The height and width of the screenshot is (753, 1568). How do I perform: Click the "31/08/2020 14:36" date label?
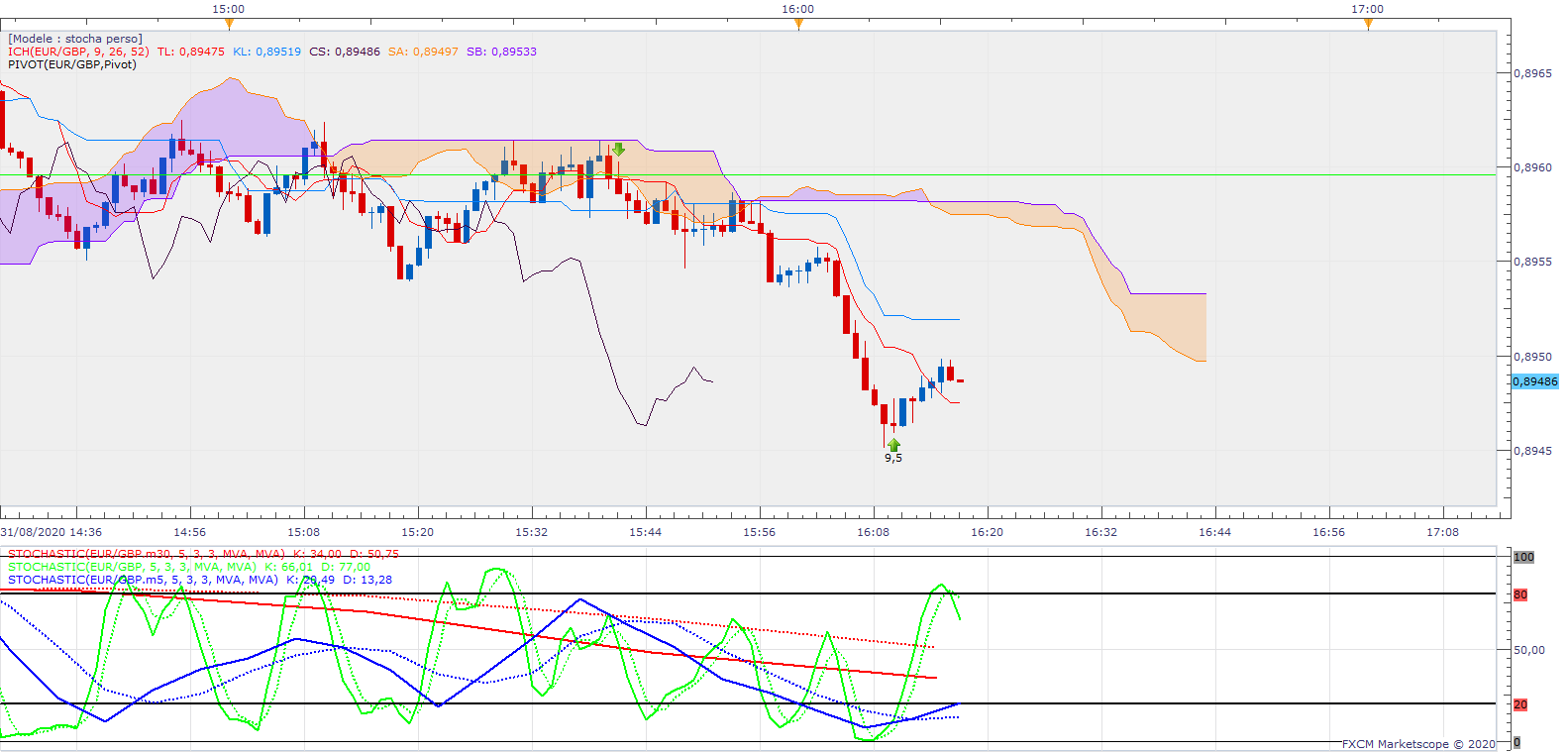pos(52,532)
